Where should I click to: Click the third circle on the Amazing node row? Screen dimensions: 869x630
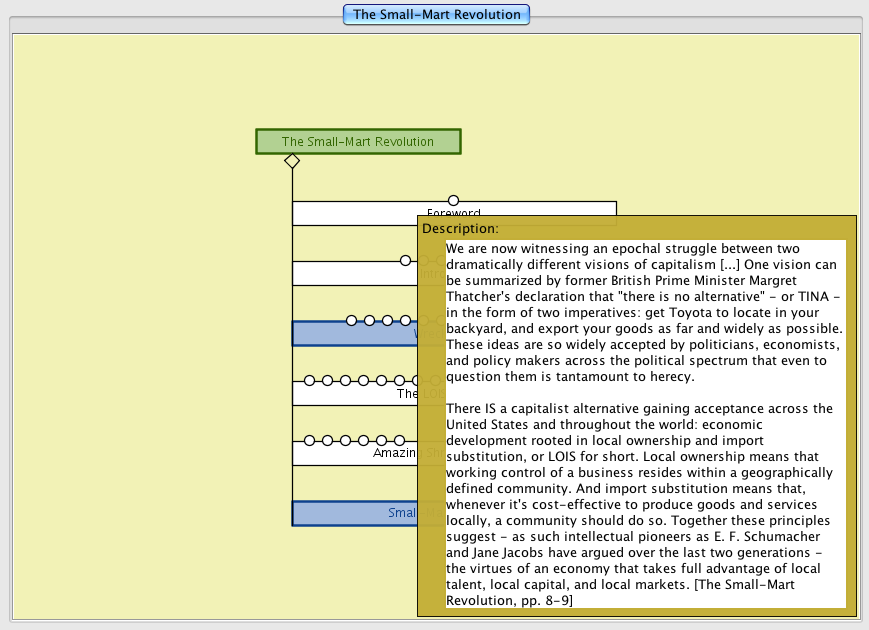[346, 440]
